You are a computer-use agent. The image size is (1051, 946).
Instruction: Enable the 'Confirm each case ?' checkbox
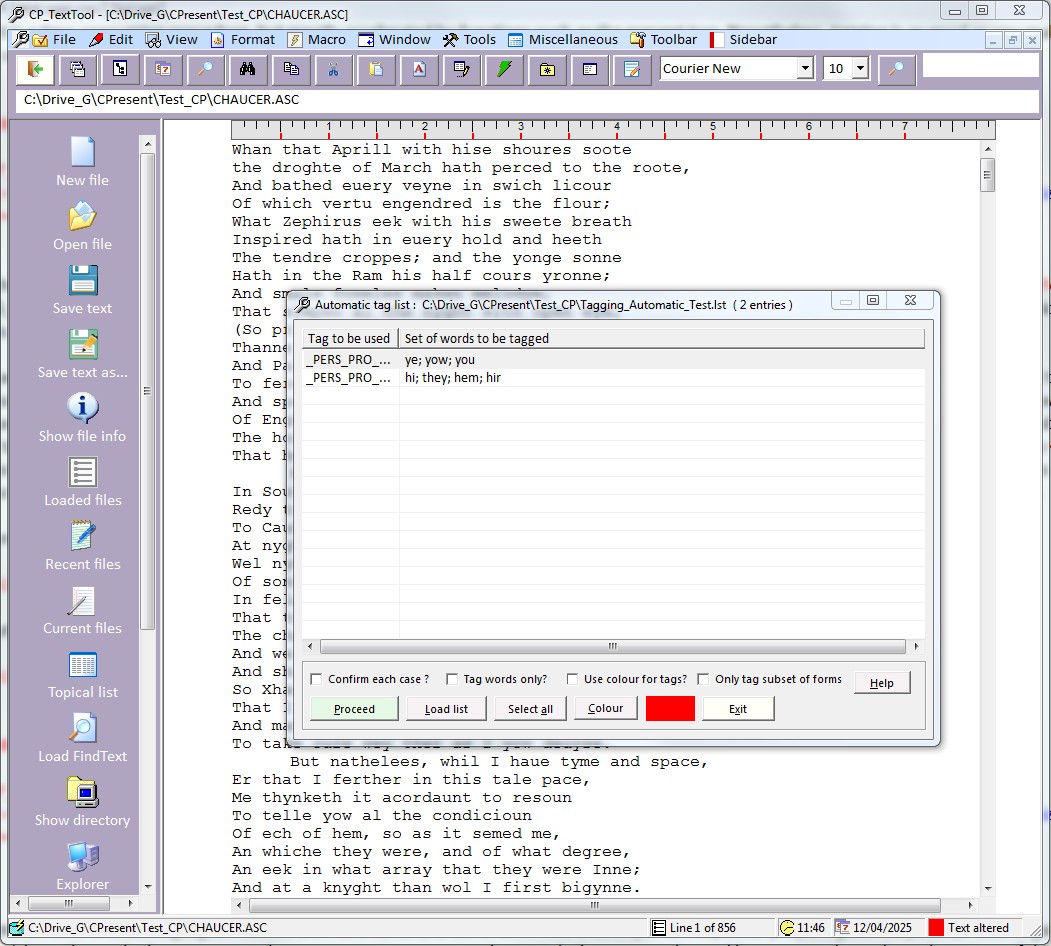click(x=317, y=679)
